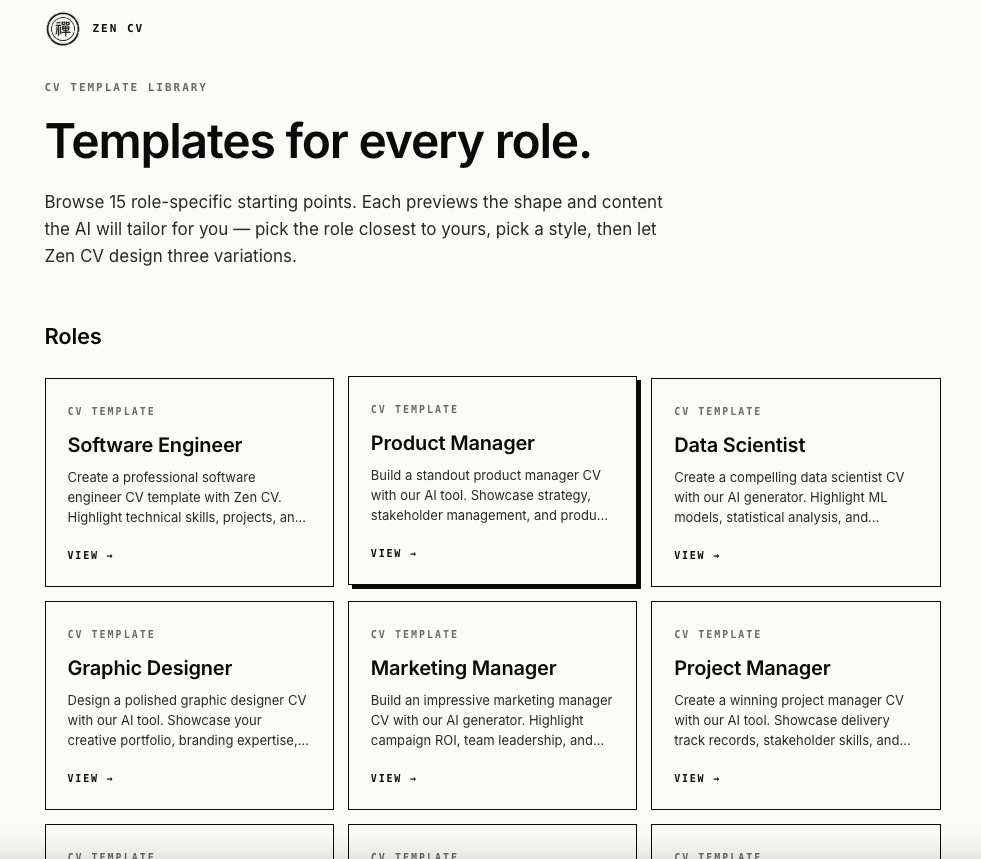This screenshot has width=981, height=859.
Task: Open the Software Engineer template card
Action: tap(190, 482)
